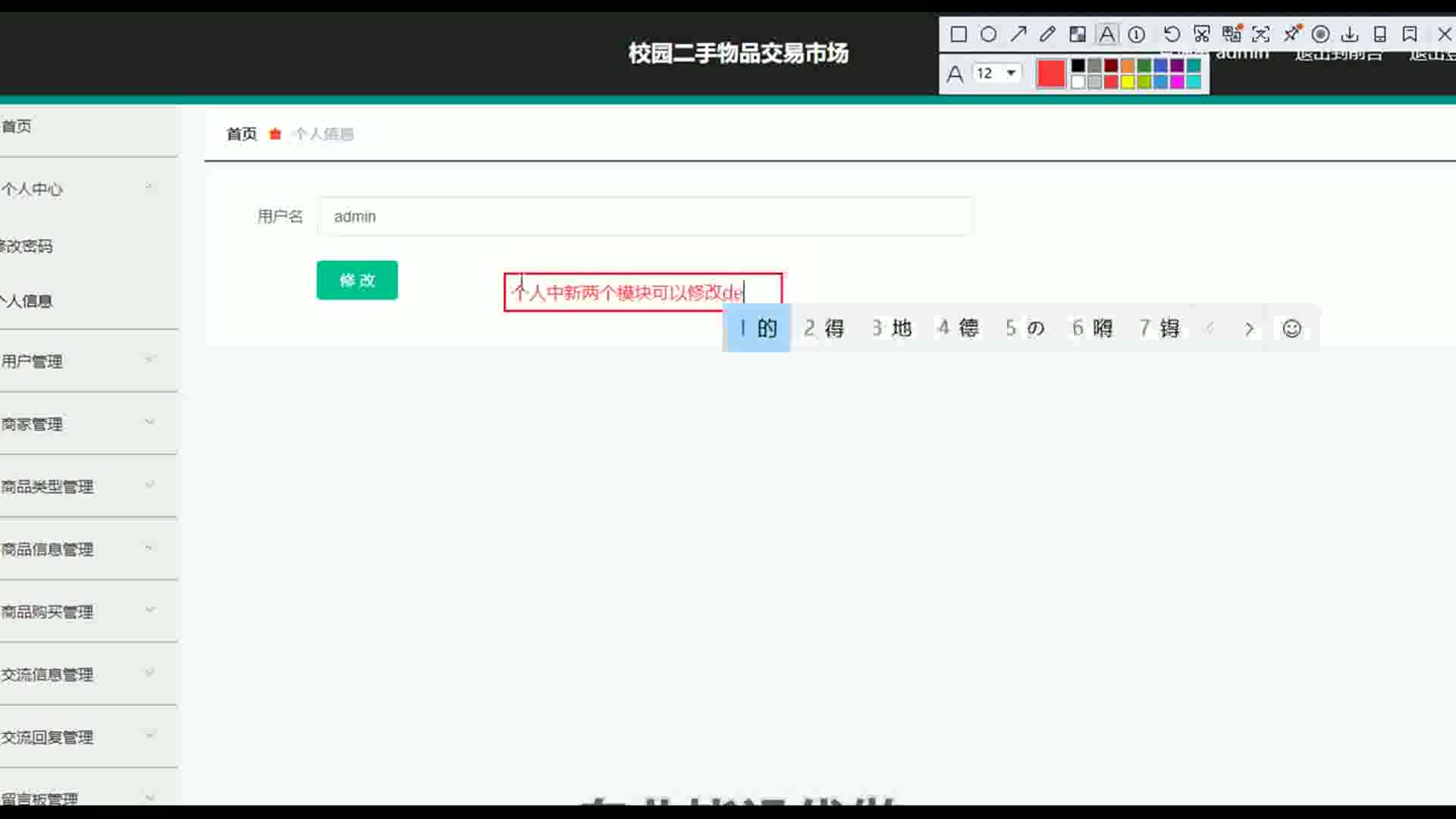Screen dimensions: 1456x819
Task: Pick the purple color swatch
Action: point(1177,65)
